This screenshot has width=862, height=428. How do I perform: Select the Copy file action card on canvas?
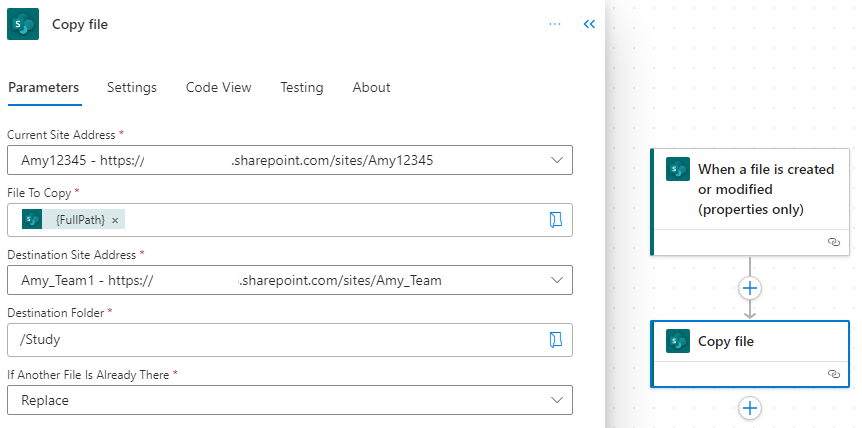point(750,354)
